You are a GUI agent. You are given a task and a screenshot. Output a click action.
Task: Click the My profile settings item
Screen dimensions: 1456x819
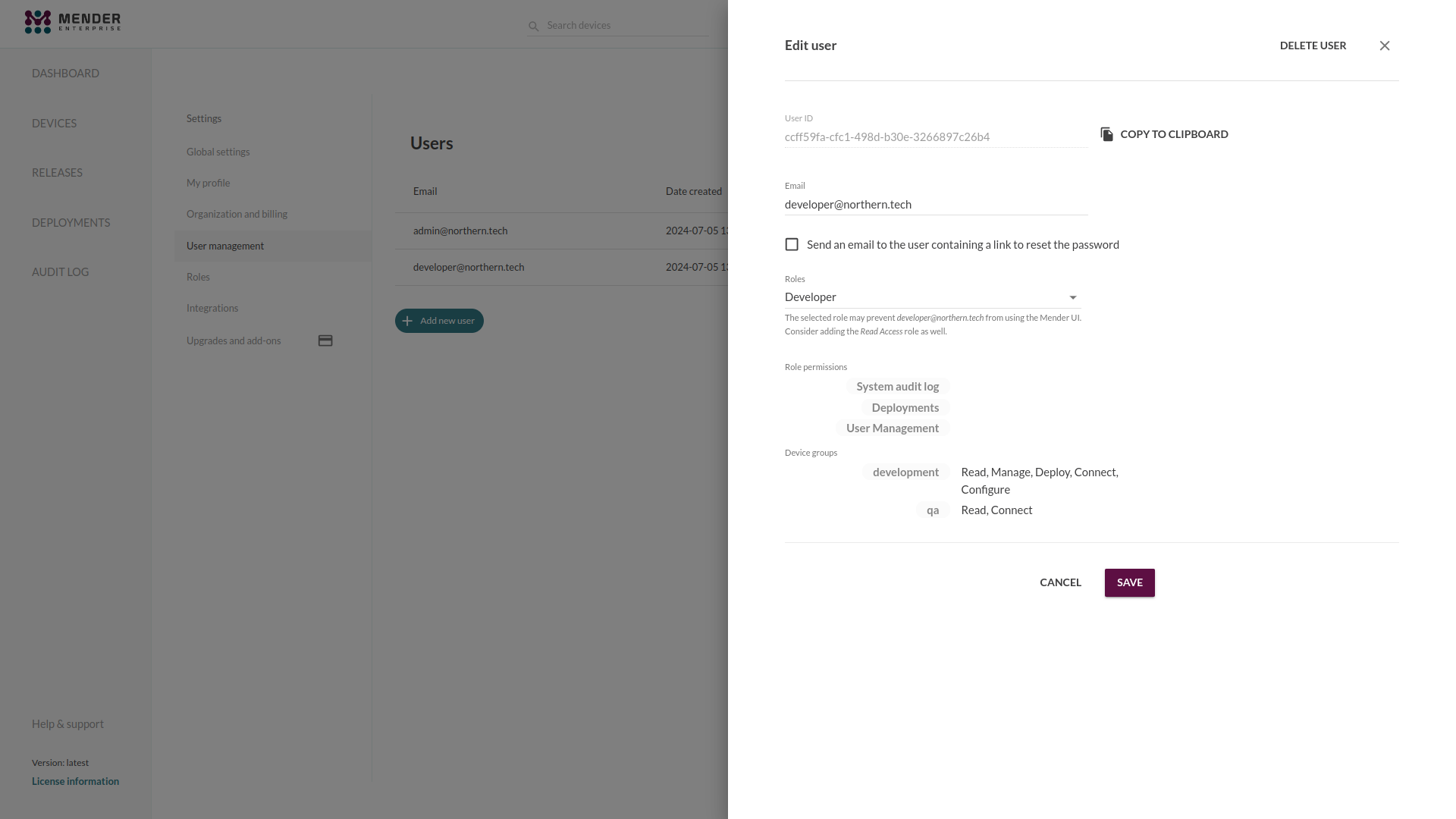(208, 182)
